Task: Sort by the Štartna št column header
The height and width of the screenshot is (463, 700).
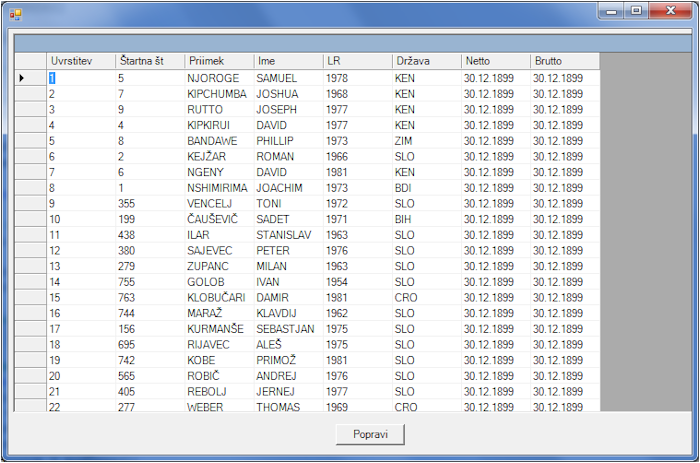Action: tap(149, 61)
